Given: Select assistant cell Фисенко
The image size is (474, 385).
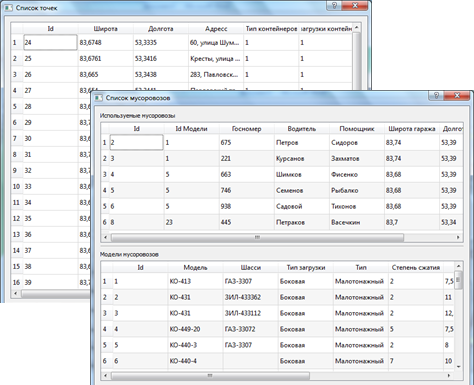Looking at the screenshot, I should pyautogui.click(x=357, y=174).
